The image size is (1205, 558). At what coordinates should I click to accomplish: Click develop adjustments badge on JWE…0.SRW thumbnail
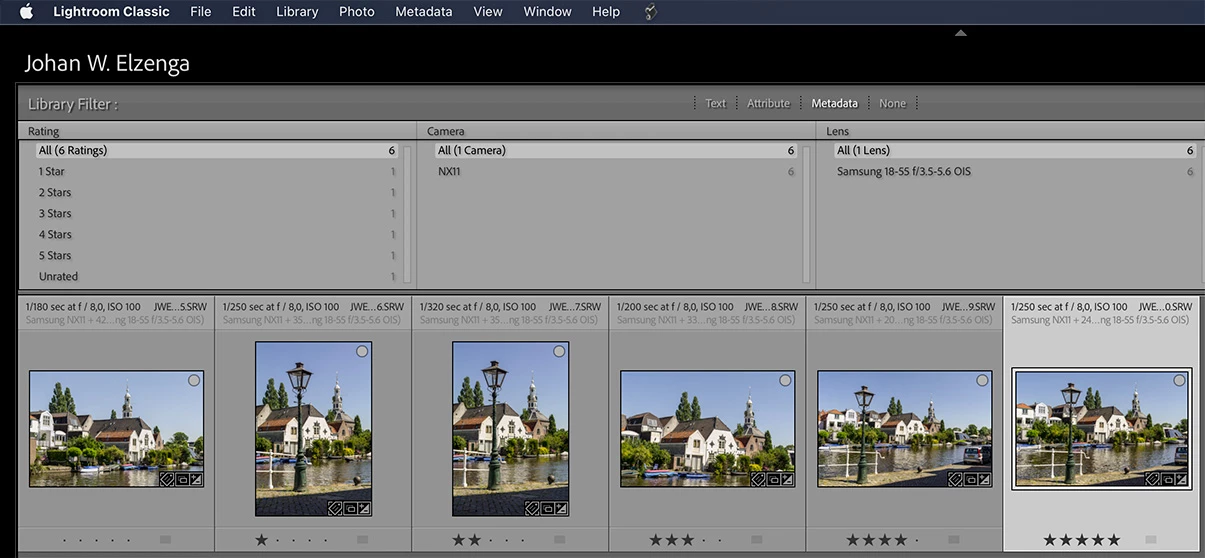coord(1181,479)
